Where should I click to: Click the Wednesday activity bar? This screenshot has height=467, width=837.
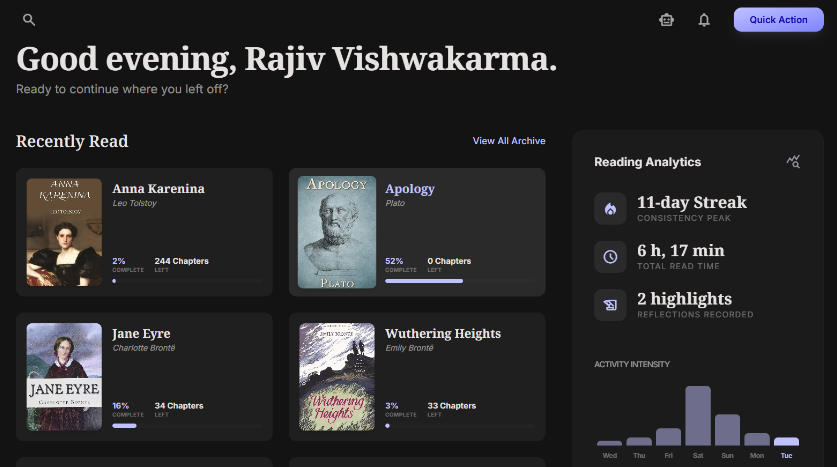click(610, 443)
